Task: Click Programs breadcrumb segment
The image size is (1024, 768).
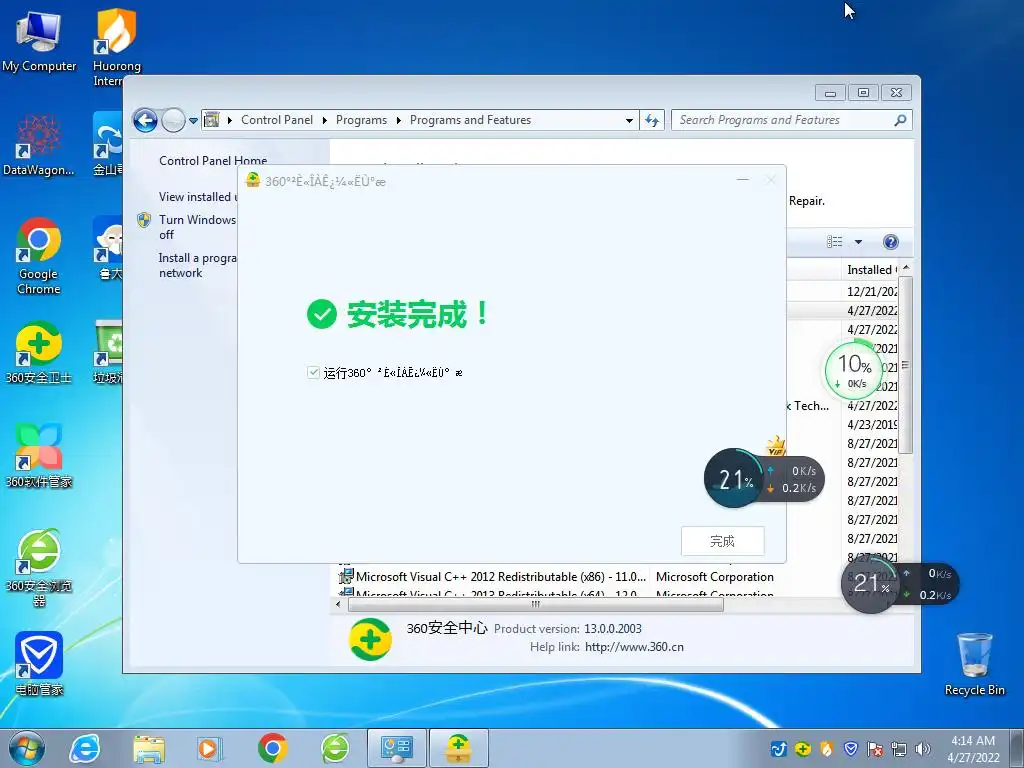Action: tap(361, 120)
